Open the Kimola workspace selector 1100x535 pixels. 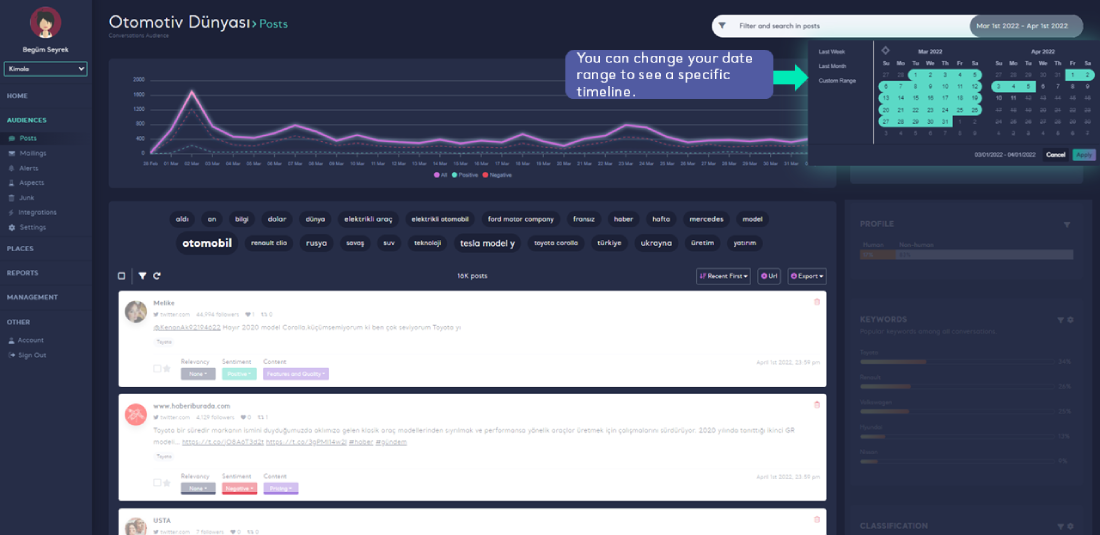[x=46, y=69]
